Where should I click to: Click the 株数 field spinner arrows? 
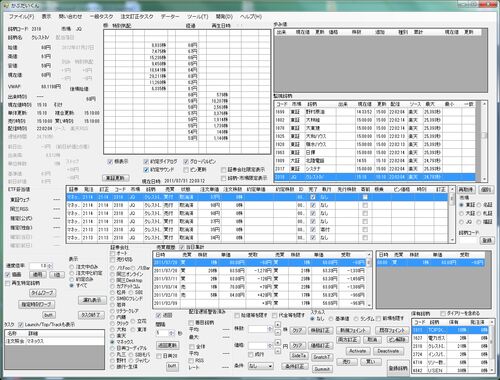270,329
